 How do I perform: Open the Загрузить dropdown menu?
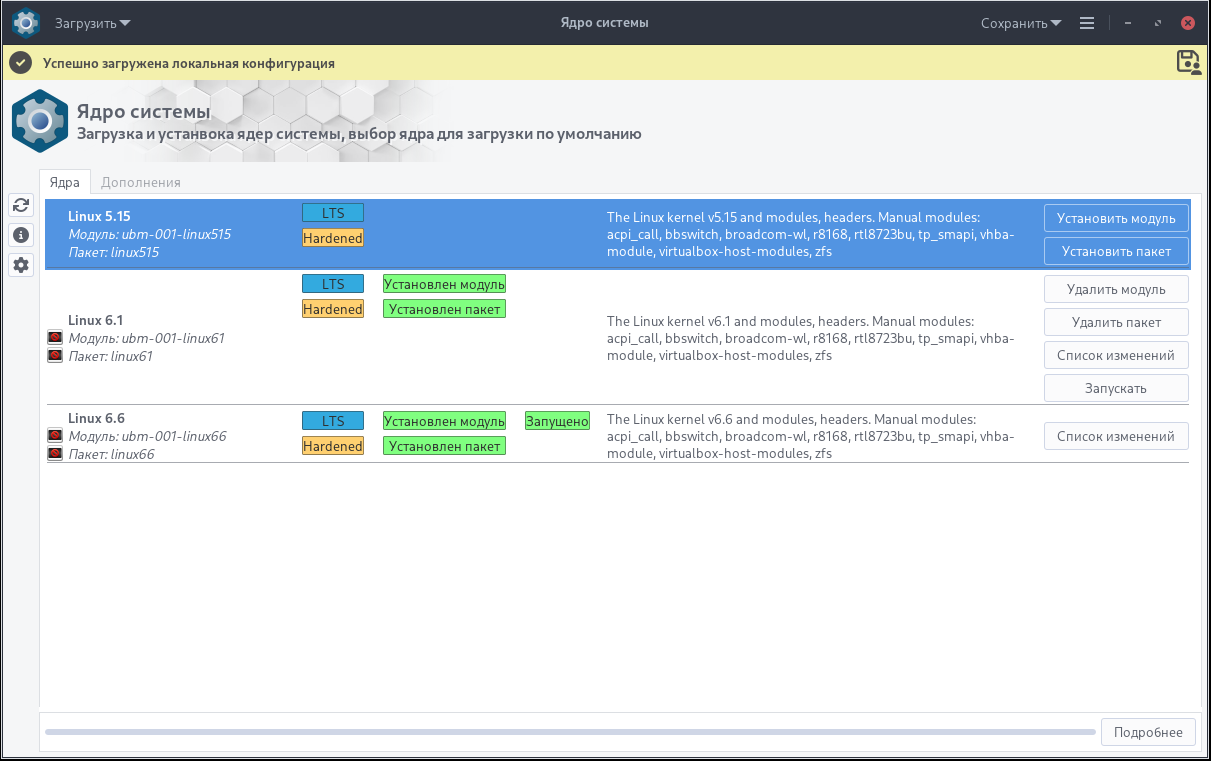click(93, 23)
